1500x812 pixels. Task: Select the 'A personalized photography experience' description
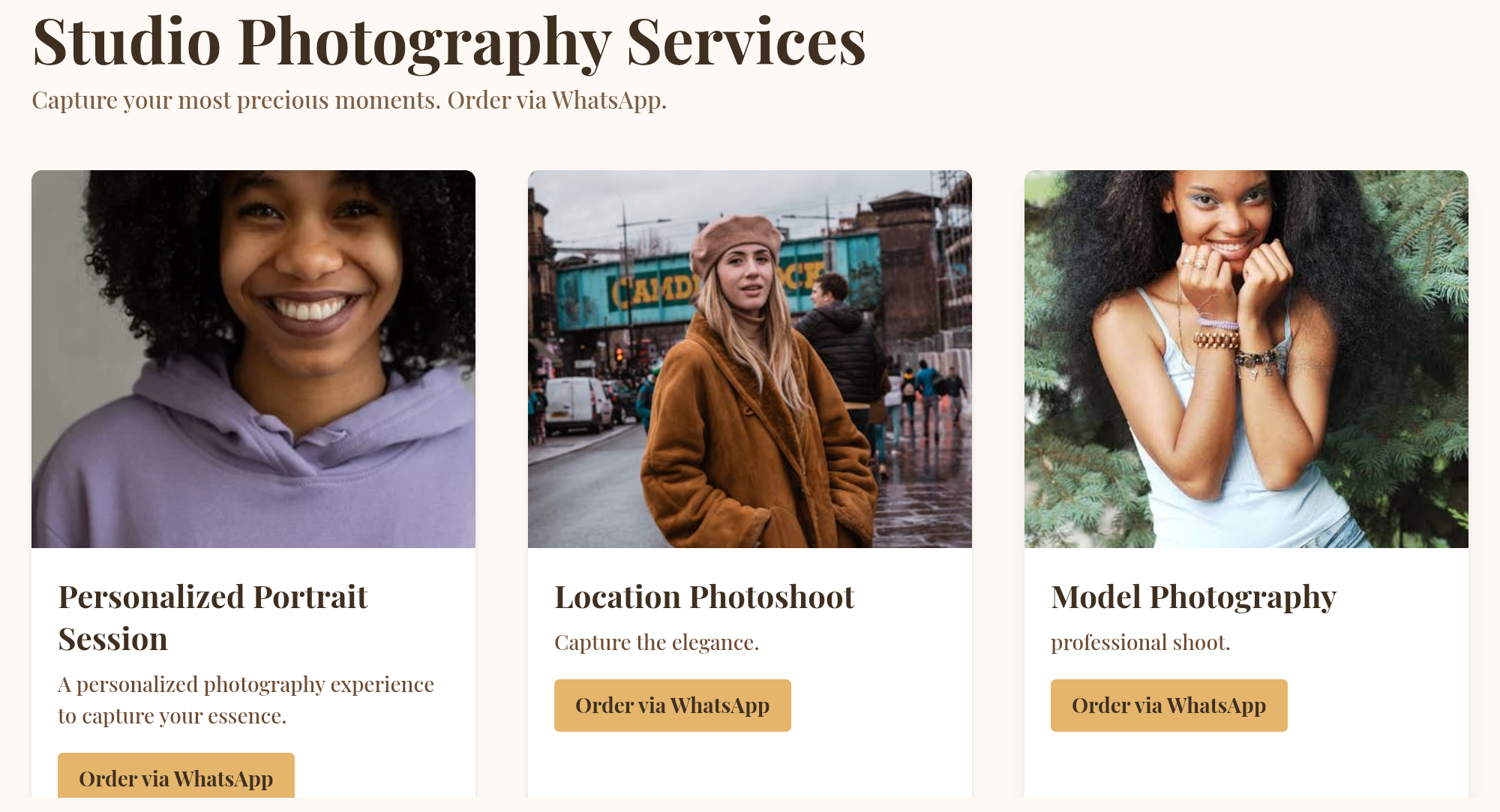pos(246,700)
